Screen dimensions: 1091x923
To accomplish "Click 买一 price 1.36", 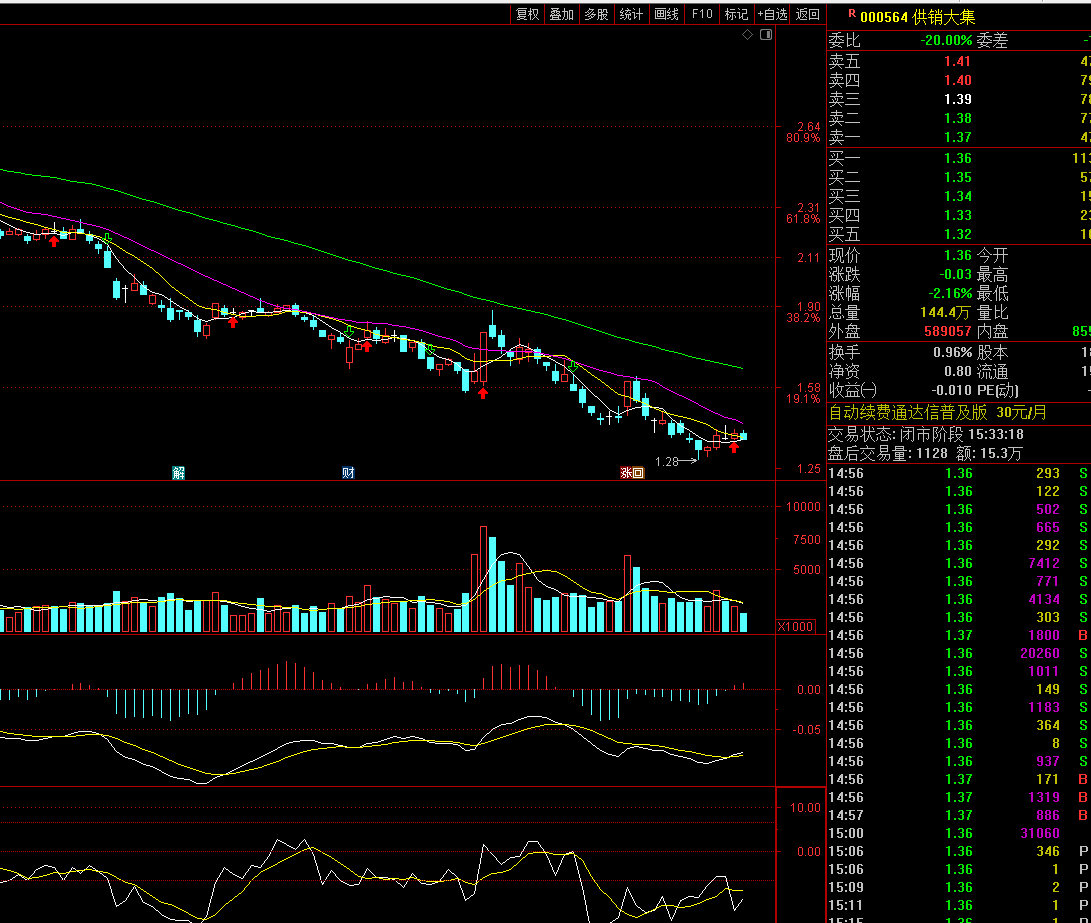I will [x=957, y=159].
